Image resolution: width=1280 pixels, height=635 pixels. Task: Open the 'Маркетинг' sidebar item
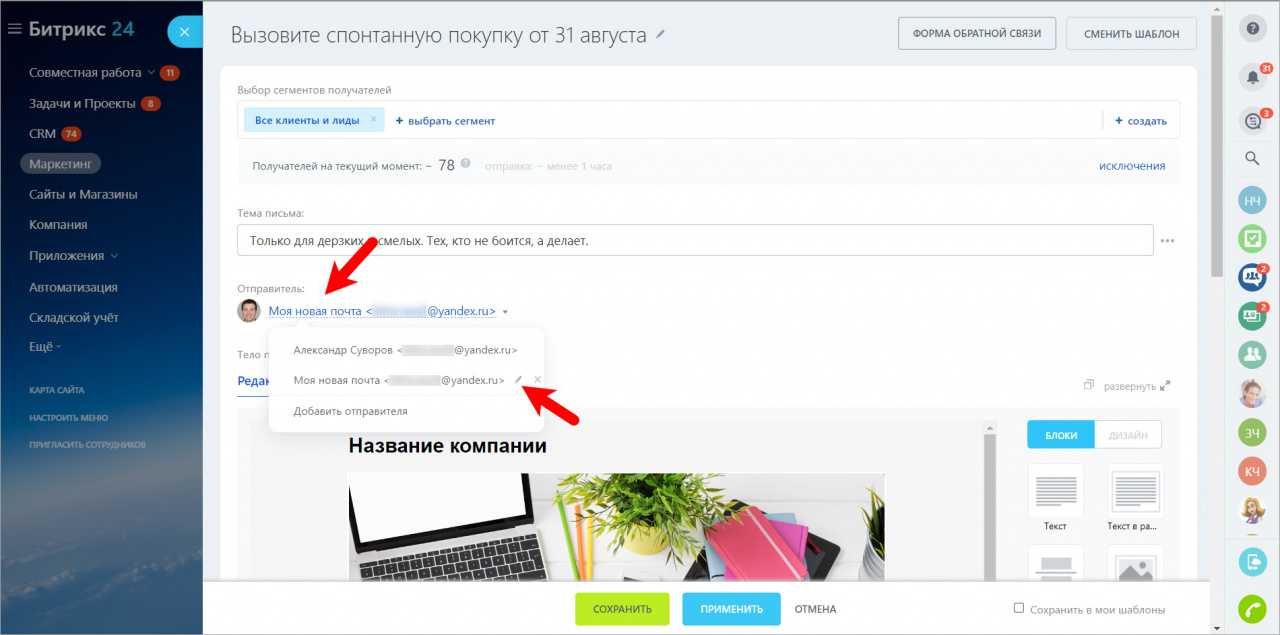coord(60,164)
